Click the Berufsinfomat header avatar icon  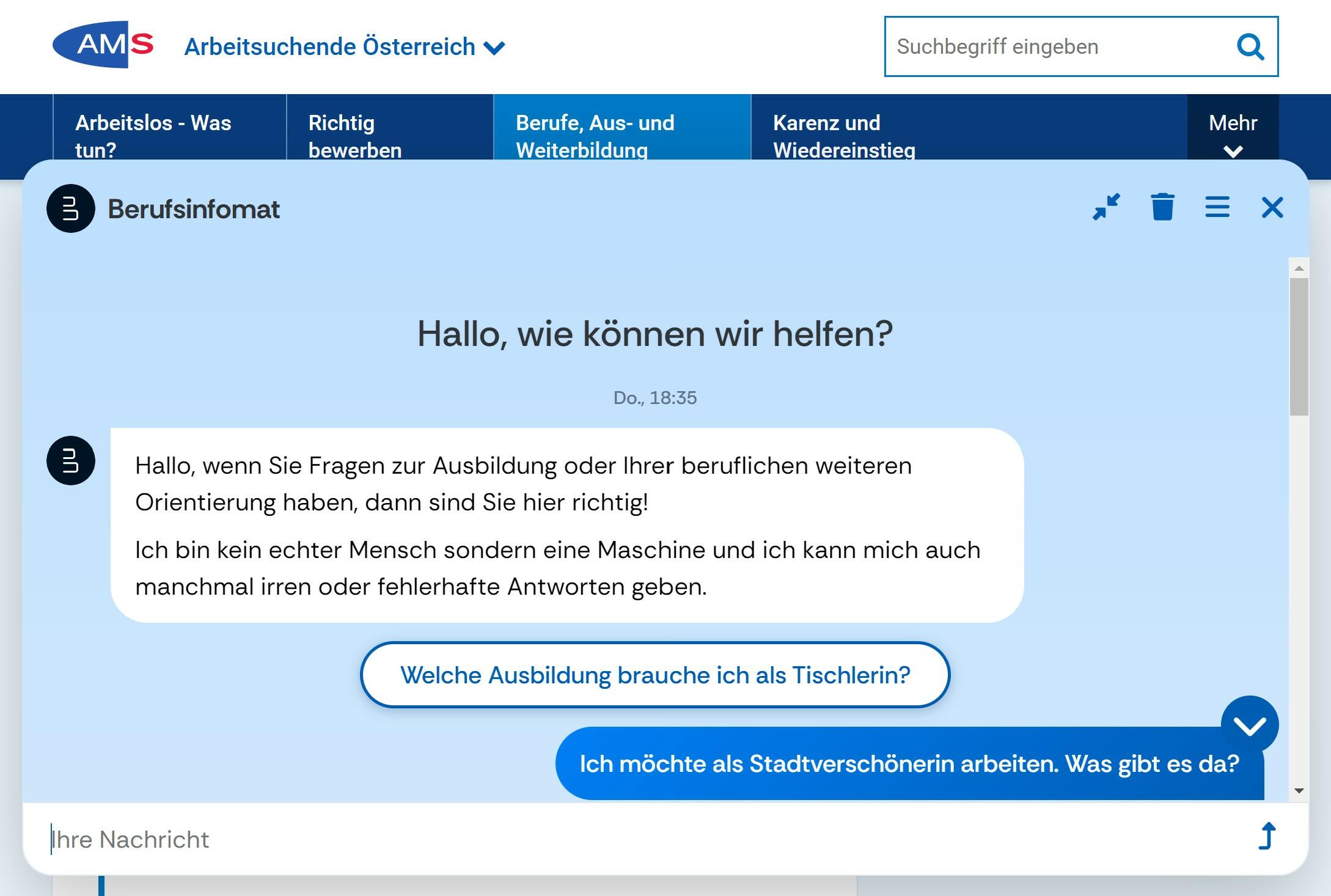(x=71, y=208)
